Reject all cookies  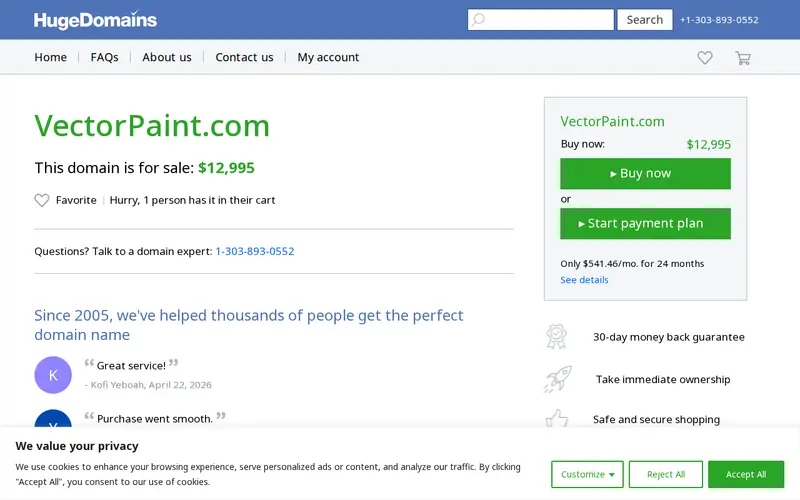[666, 474]
